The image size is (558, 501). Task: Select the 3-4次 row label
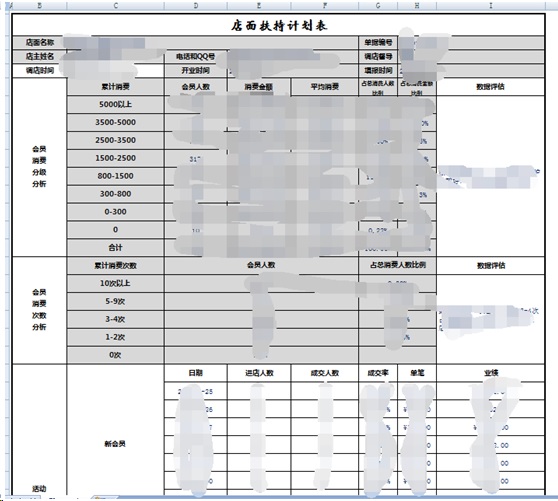pos(115,319)
